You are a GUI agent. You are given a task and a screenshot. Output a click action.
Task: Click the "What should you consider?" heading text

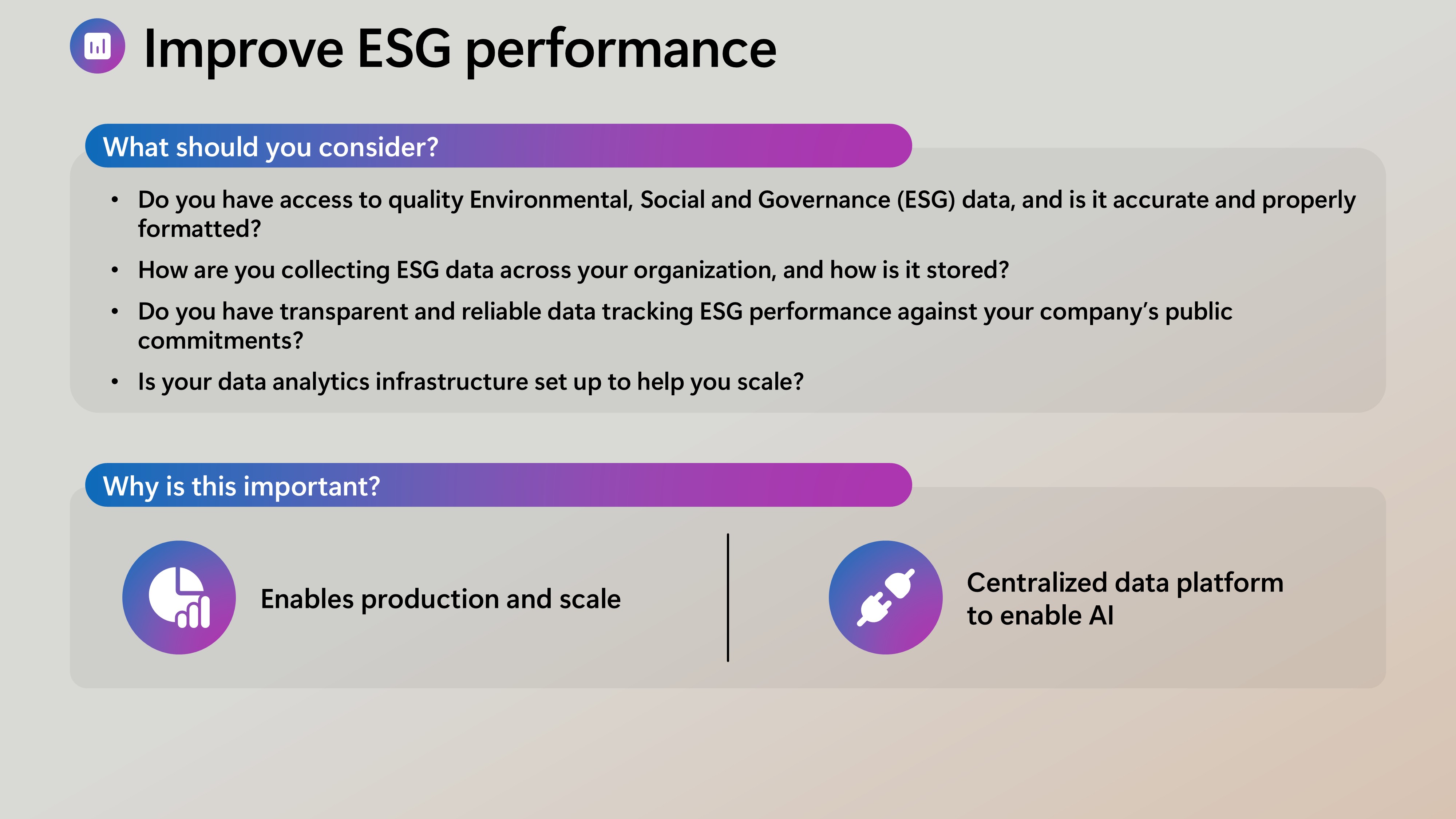[270, 147]
